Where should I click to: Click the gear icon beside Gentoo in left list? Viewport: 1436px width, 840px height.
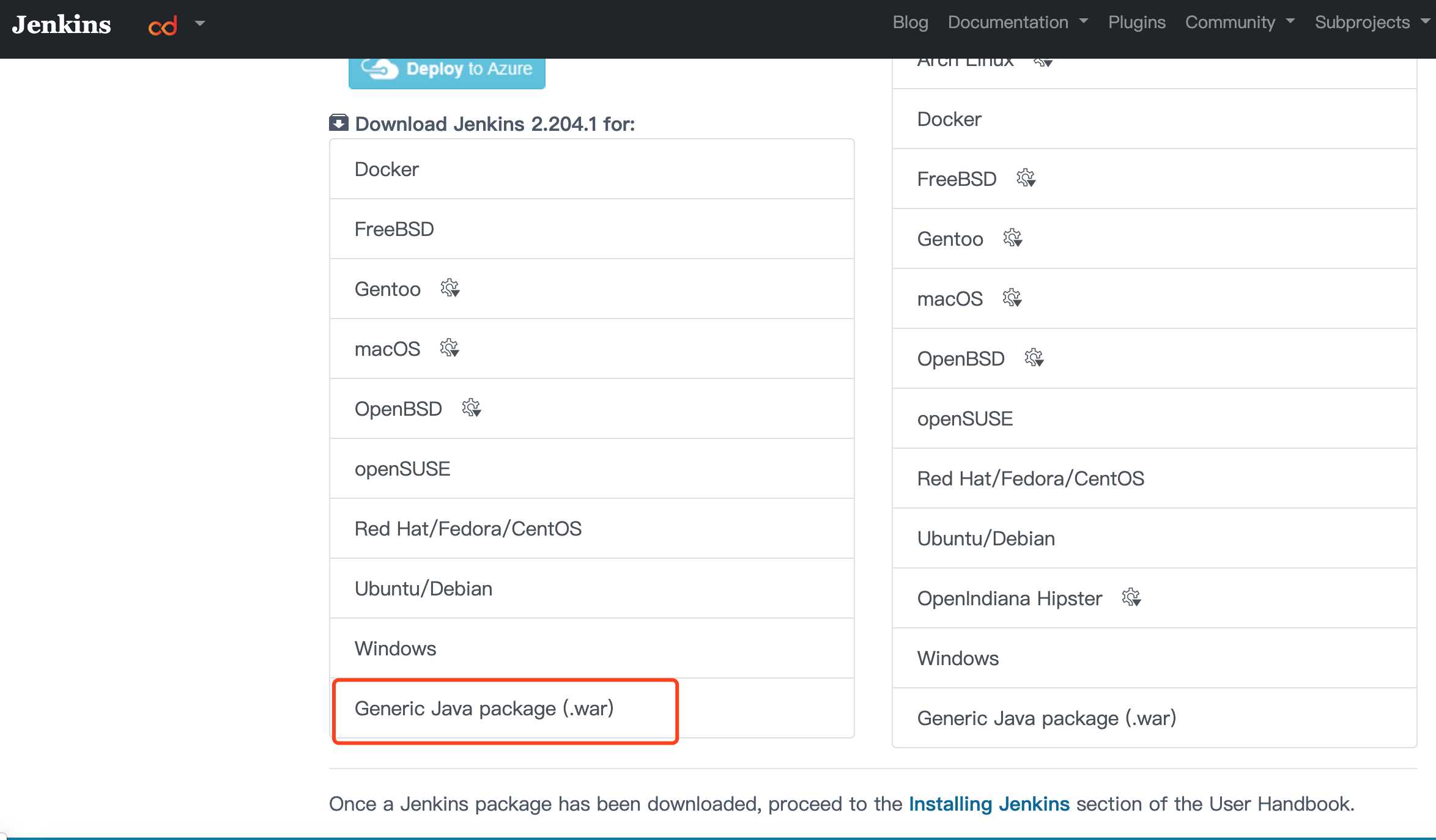[x=450, y=288]
